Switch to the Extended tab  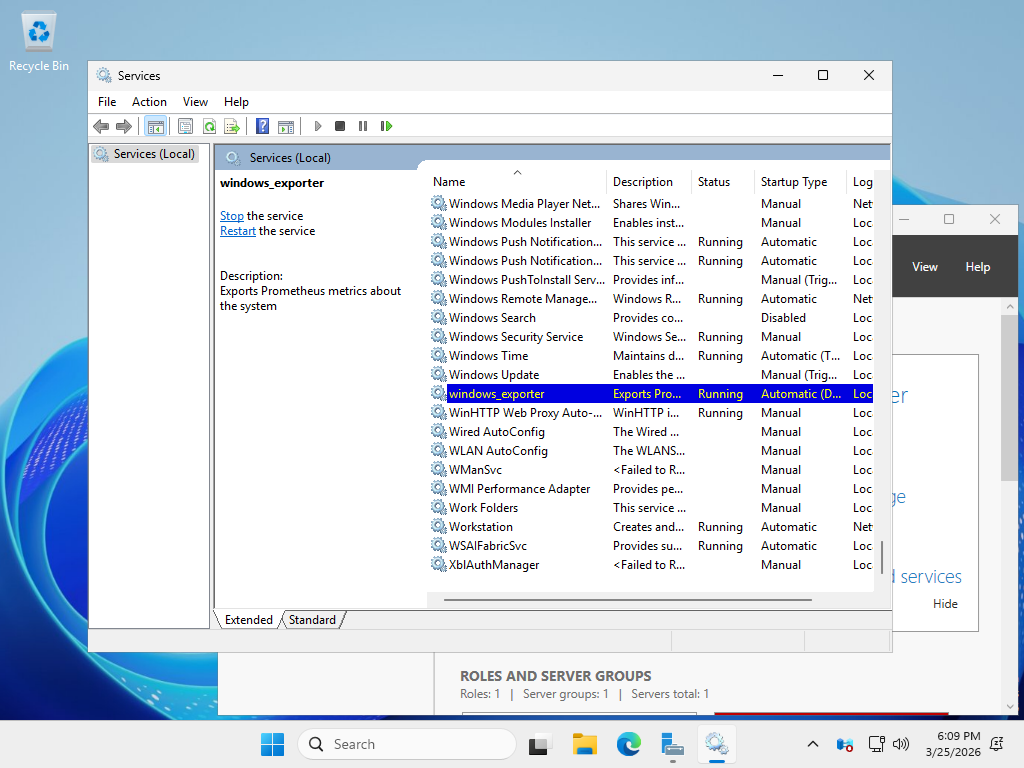[249, 620]
